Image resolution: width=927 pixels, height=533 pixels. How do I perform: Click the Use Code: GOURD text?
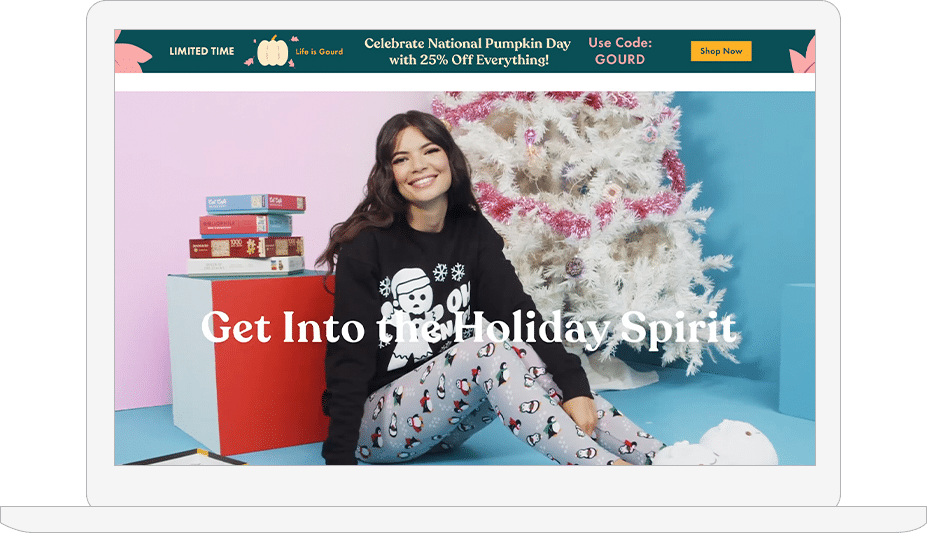[620, 51]
